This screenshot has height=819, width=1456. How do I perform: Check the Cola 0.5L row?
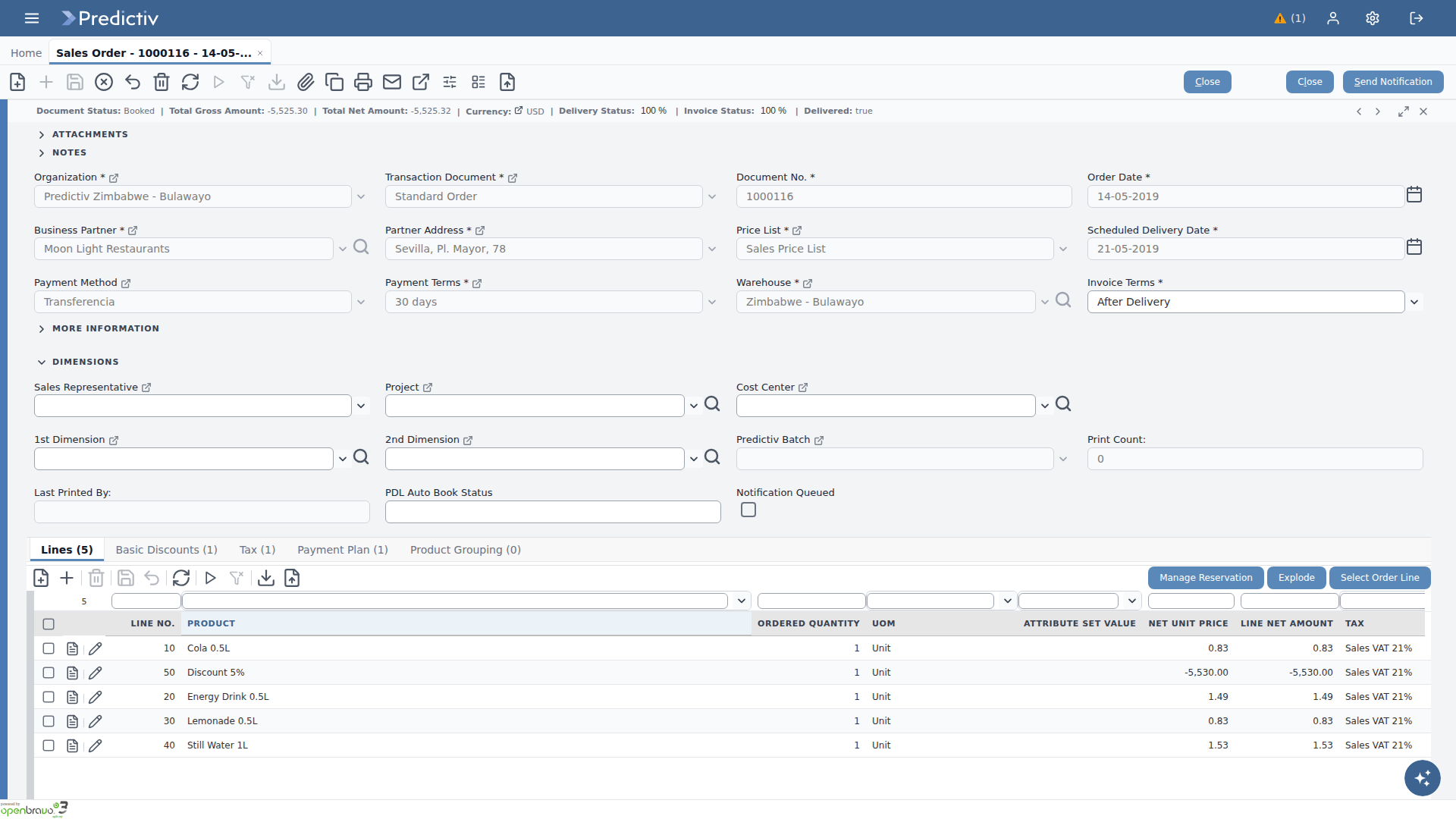tap(49, 648)
